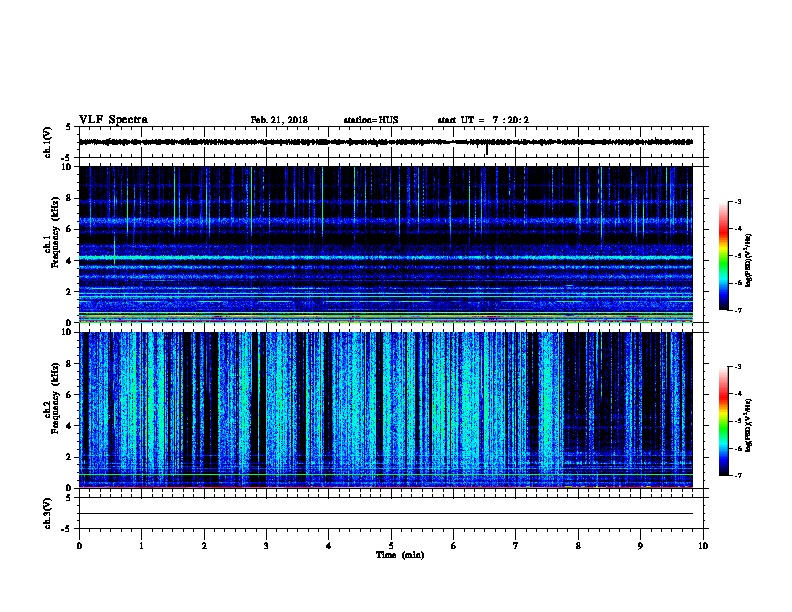Click the ch.2 spectrogram color scale bar
Viewport: 792px width, 612px height.
[723, 421]
